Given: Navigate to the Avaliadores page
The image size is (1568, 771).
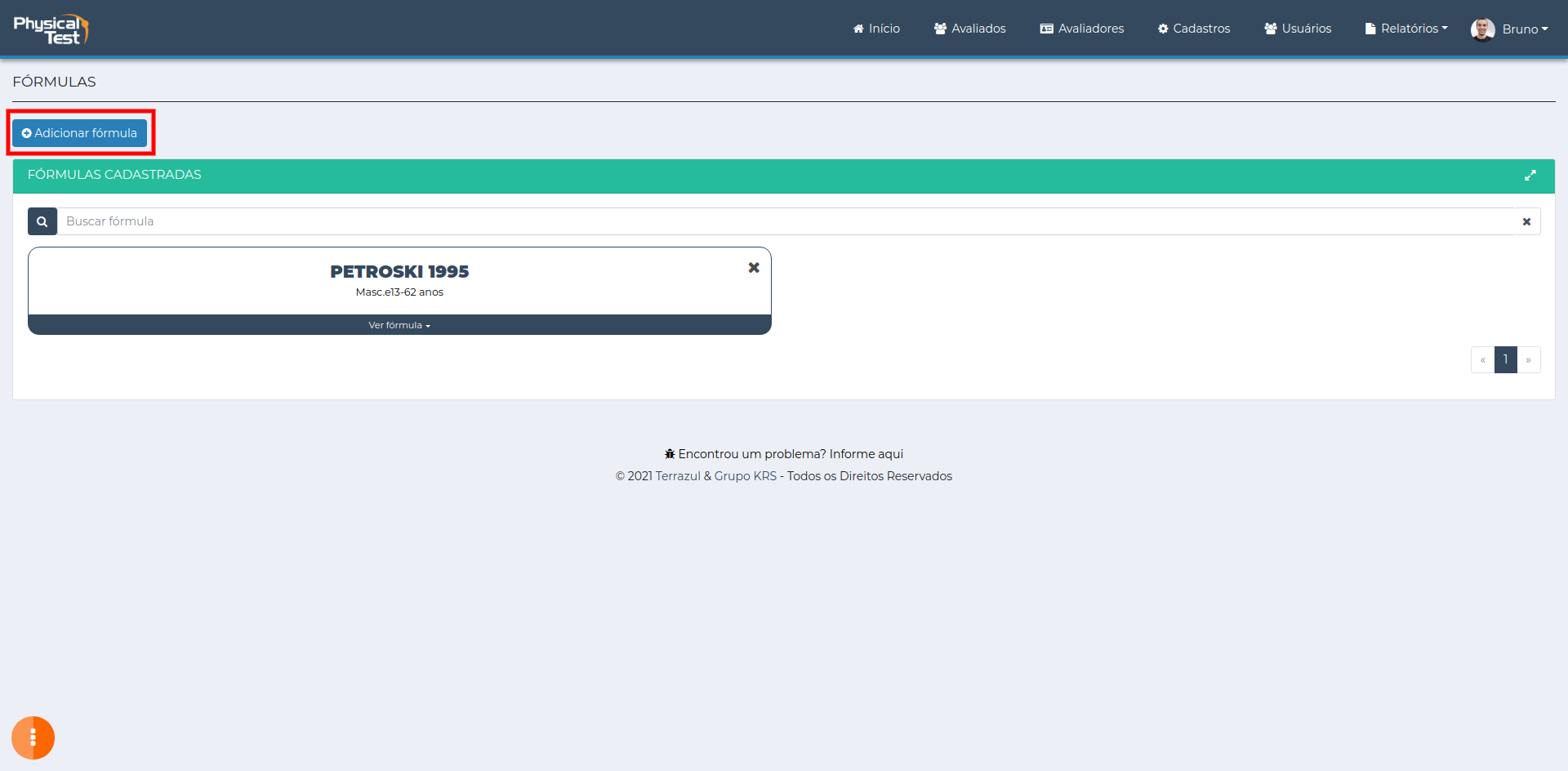Looking at the screenshot, I should (1082, 29).
